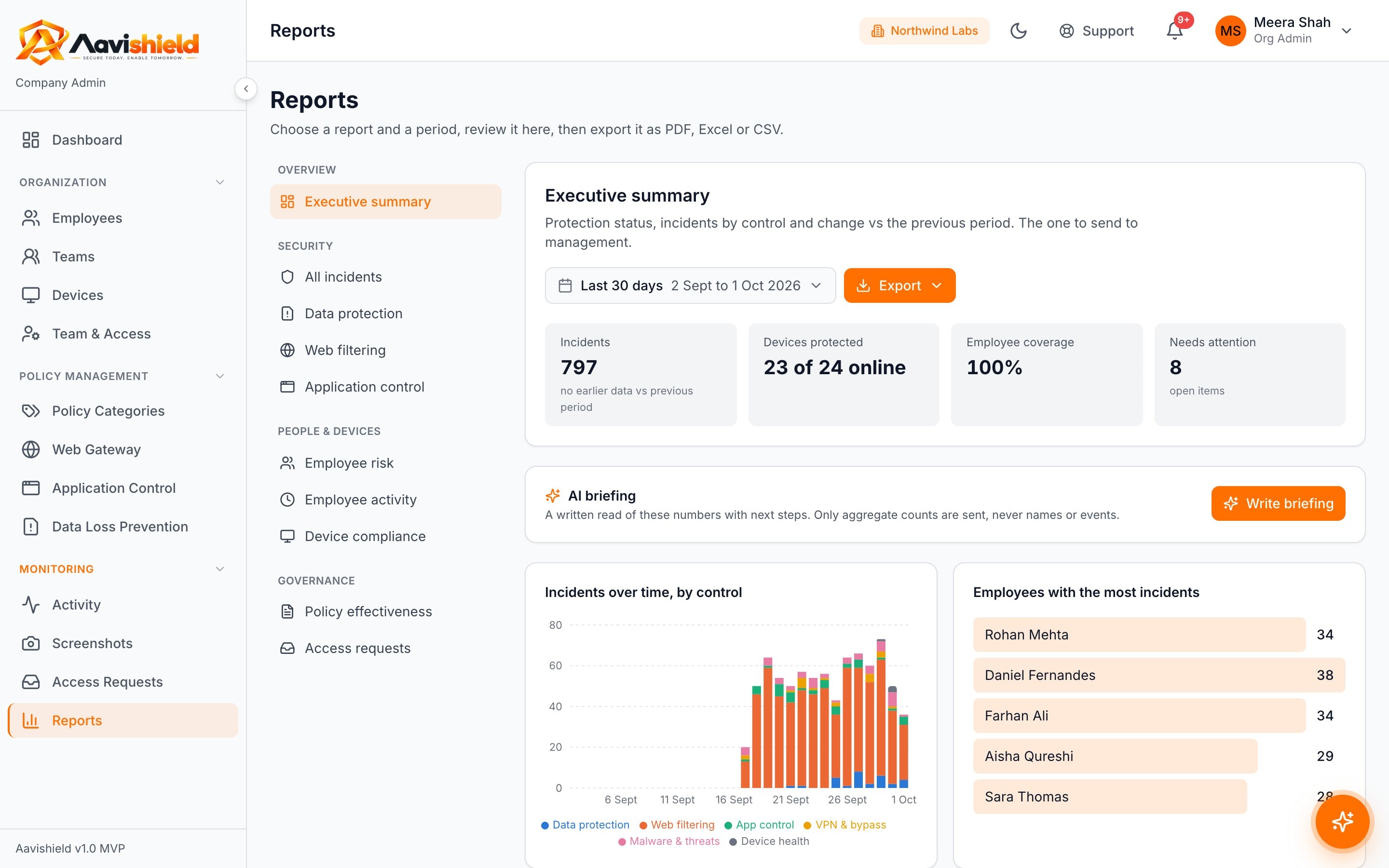Click the Access Requests inbox icon in sidebar
The height and width of the screenshot is (868, 1389).
click(31, 681)
